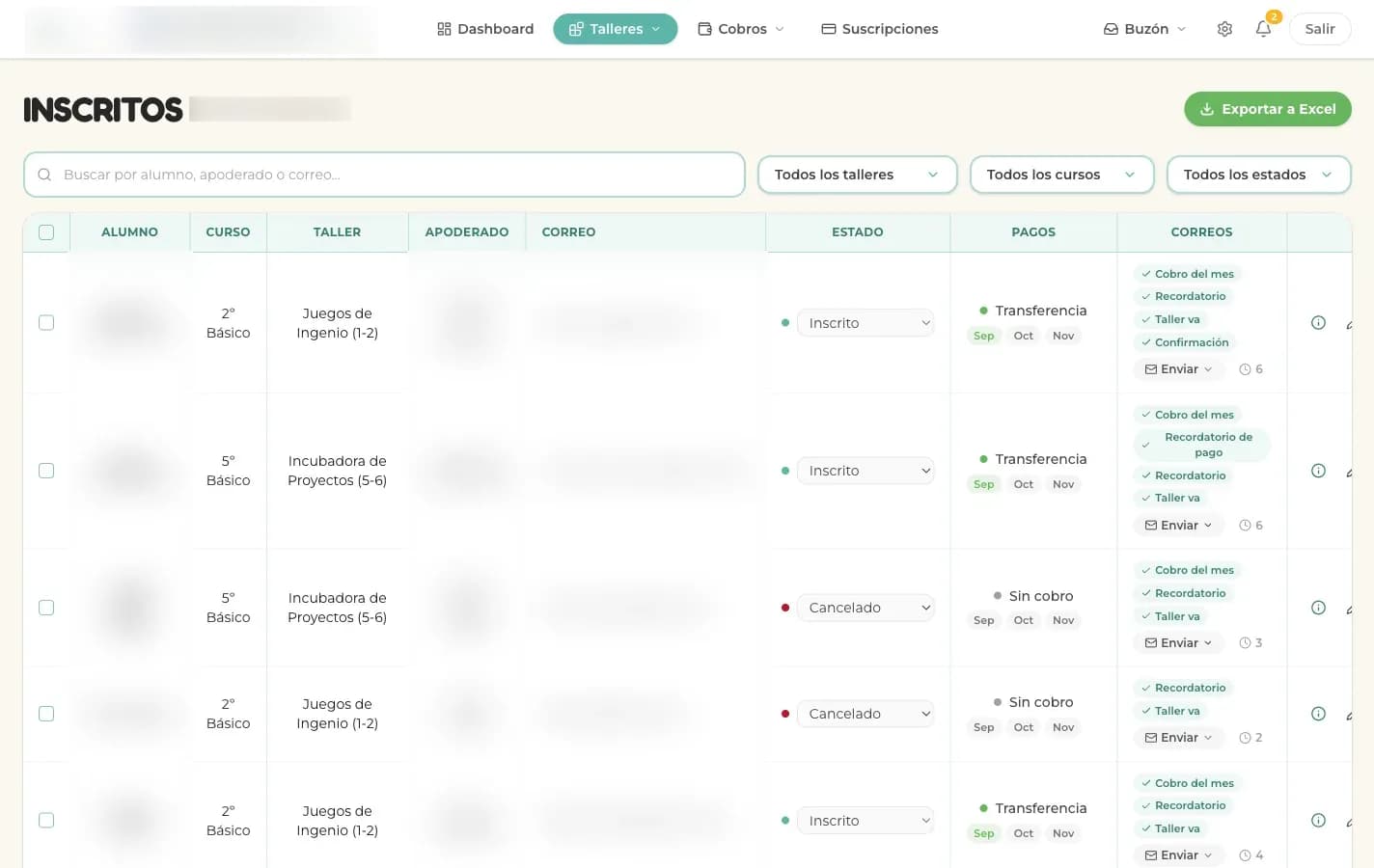Navigate to Suscripciones
The image size is (1374, 868).
879,29
